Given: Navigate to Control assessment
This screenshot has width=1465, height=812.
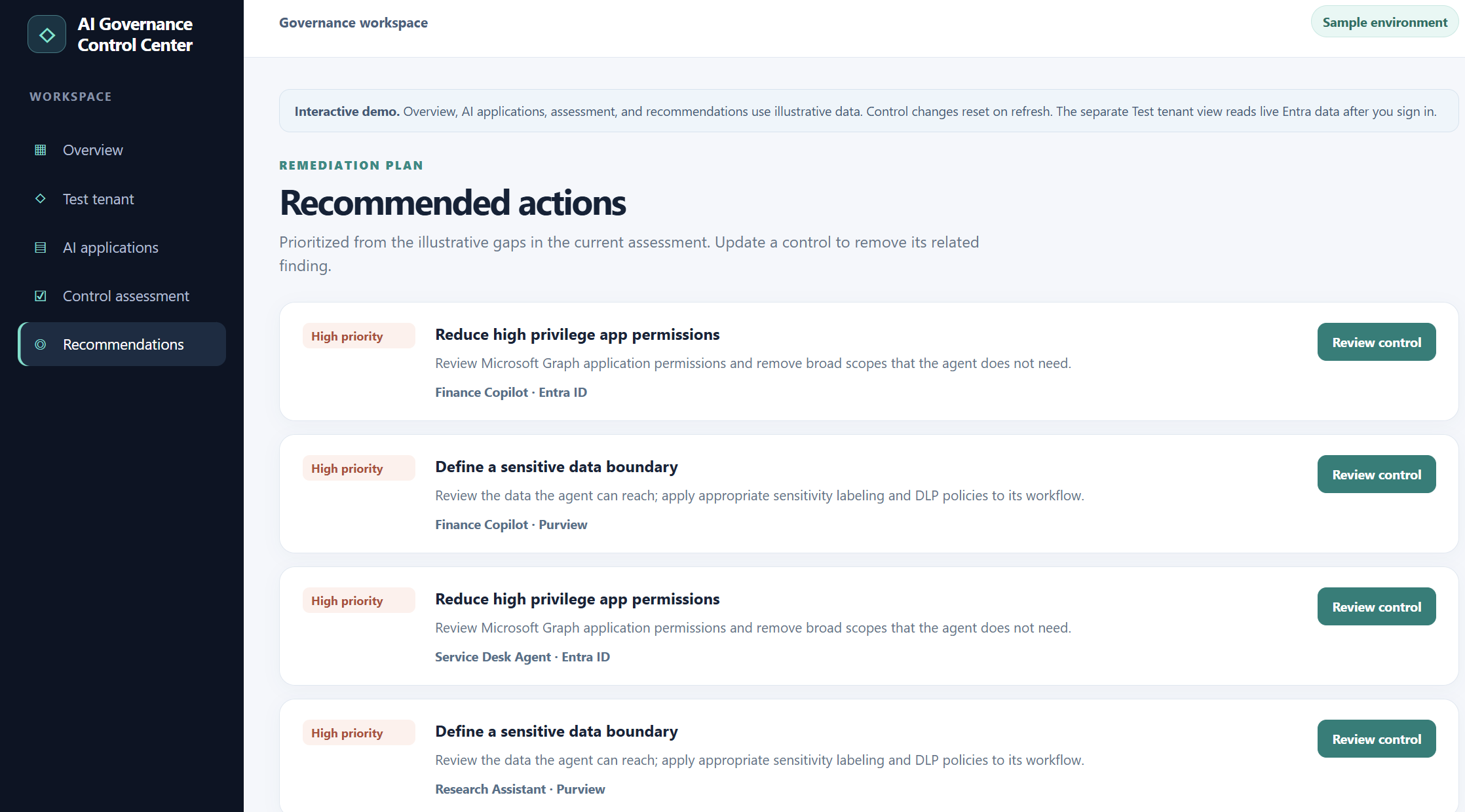Looking at the screenshot, I should (x=123, y=296).
